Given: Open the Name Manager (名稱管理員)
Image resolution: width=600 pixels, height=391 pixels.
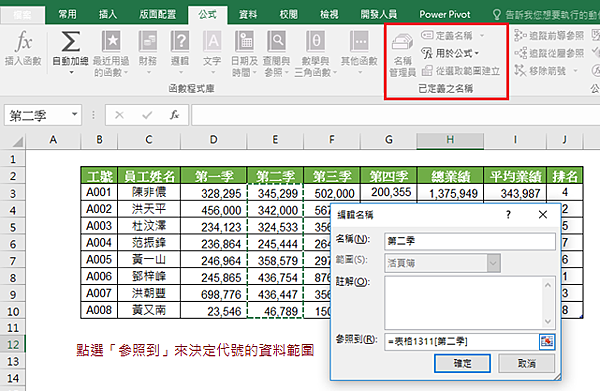Looking at the screenshot, I should click(x=402, y=55).
